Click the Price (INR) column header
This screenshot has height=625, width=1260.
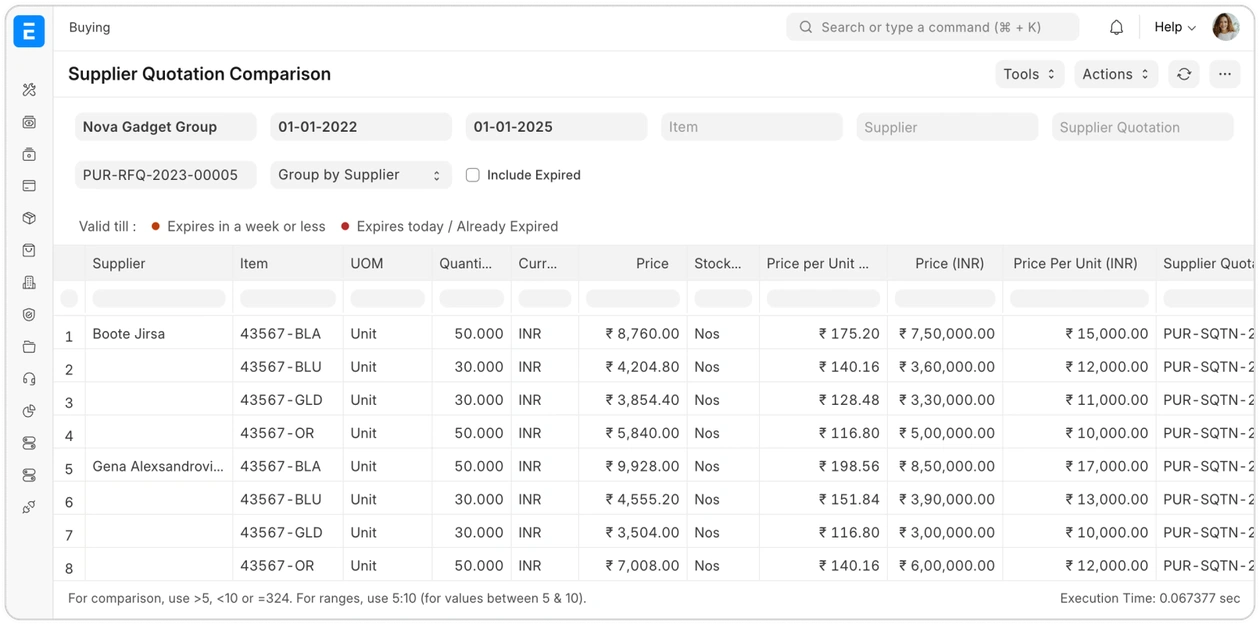coord(949,264)
